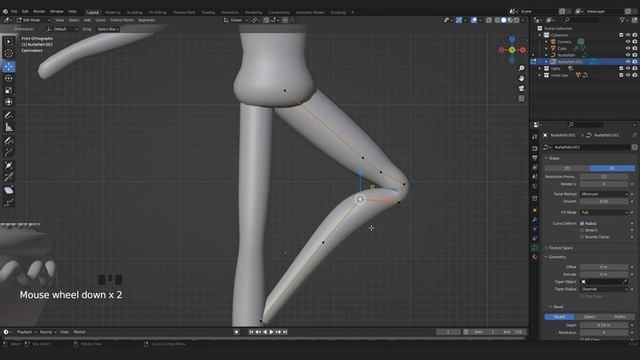The width and height of the screenshot is (640, 360).
Task: Select the Move tool
Action: 9,67
